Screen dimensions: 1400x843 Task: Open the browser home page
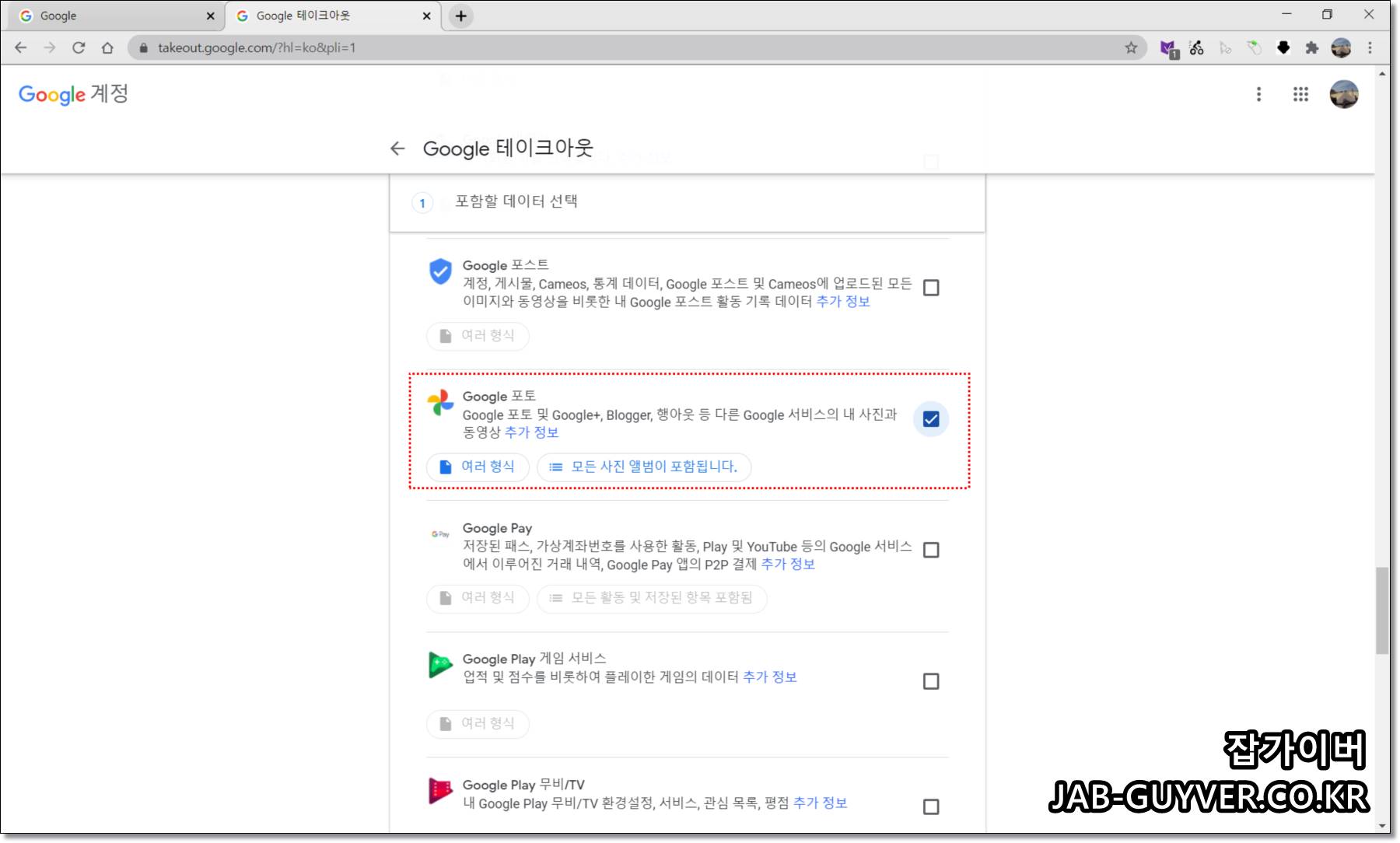107,47
